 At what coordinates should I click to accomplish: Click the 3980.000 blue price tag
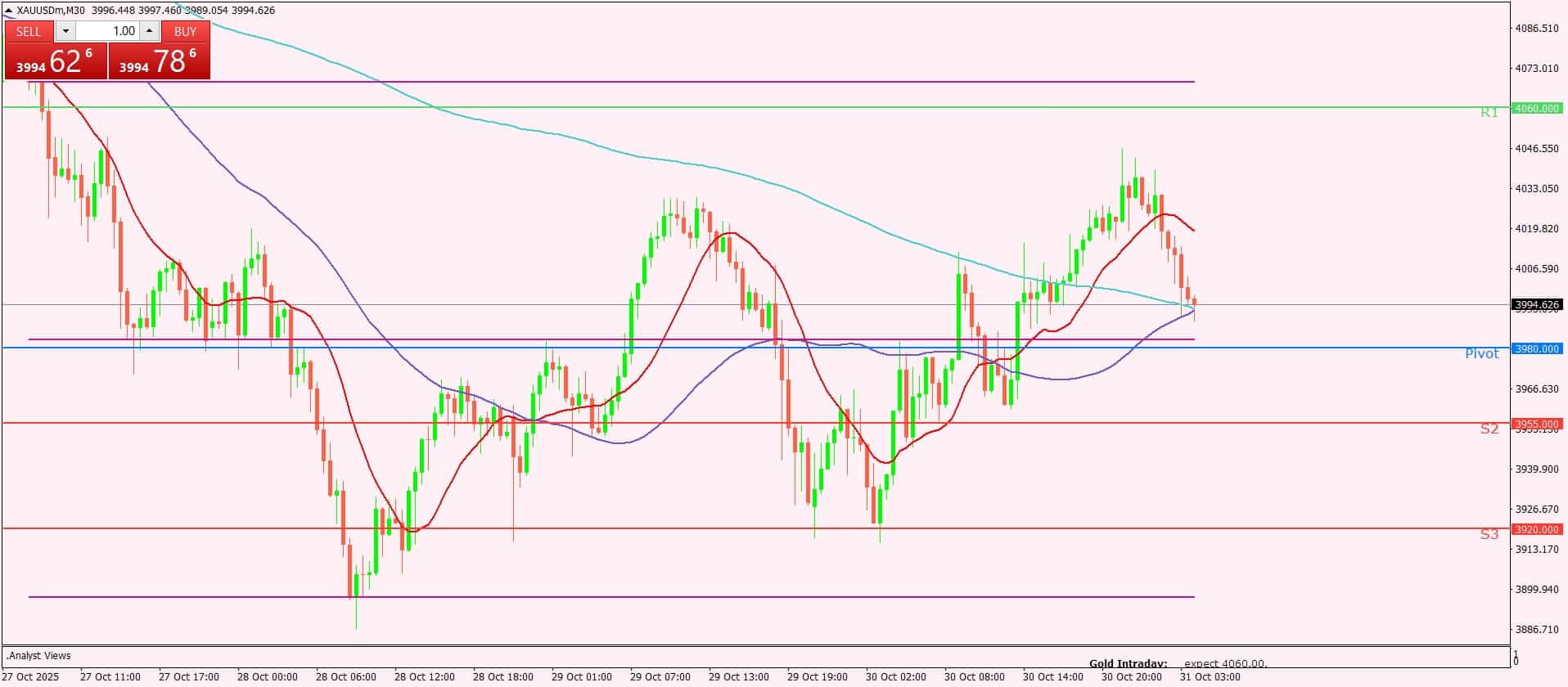1537,348
